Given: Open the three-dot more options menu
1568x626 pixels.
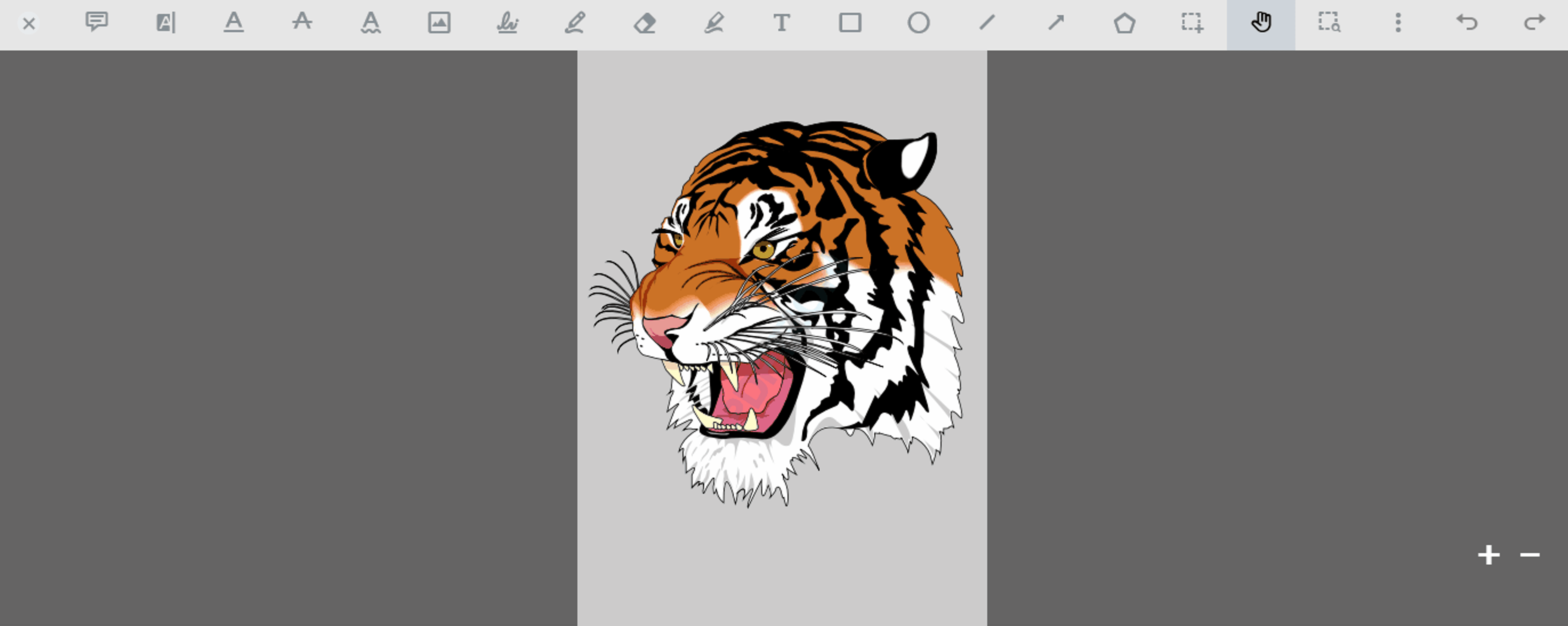Looking at the screenshot, I should 1398,22.
